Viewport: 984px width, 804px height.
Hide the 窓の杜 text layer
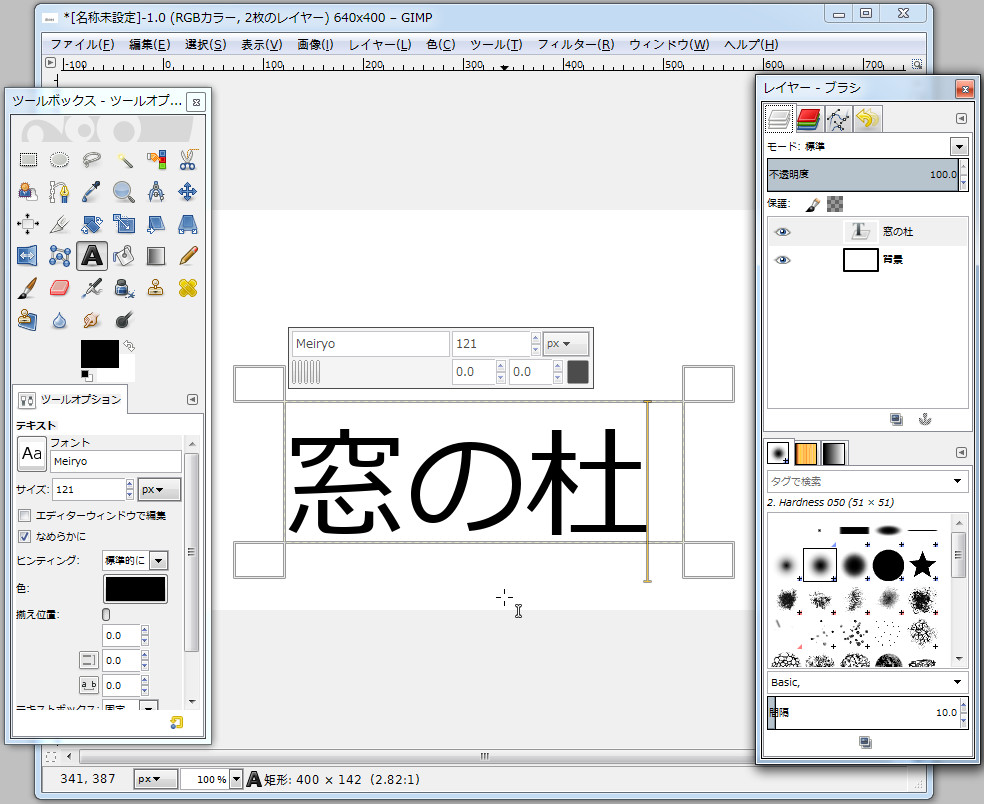point(783,231)
